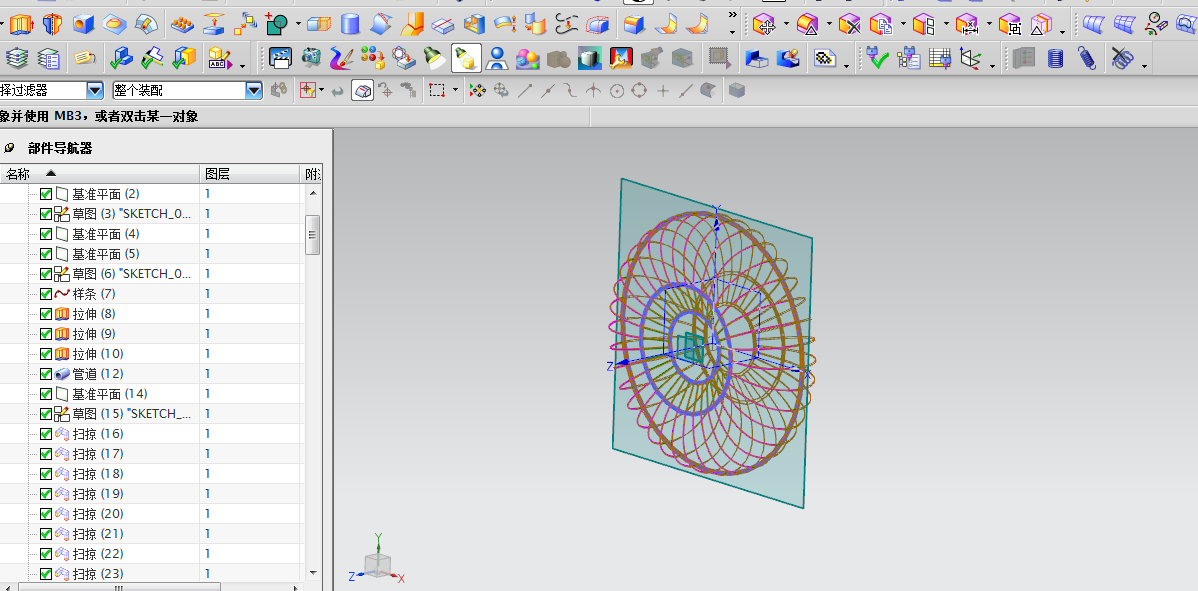Click the movie clapperboard visualization icon

pos(280,57)
